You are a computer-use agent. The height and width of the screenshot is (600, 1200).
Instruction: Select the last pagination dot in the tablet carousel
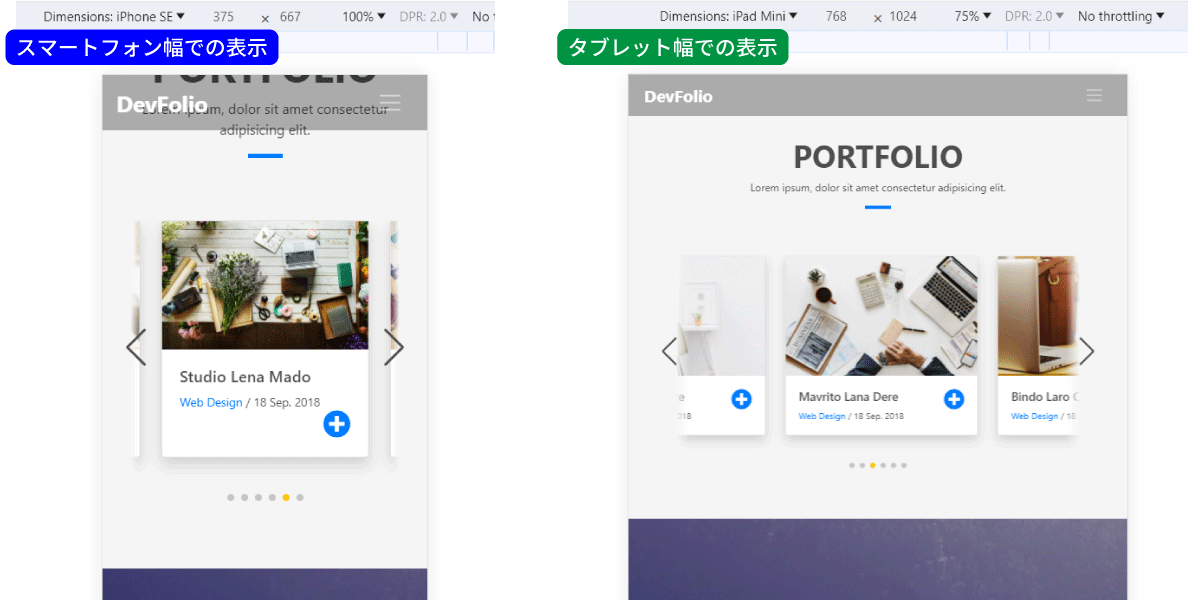pos(904,465)
